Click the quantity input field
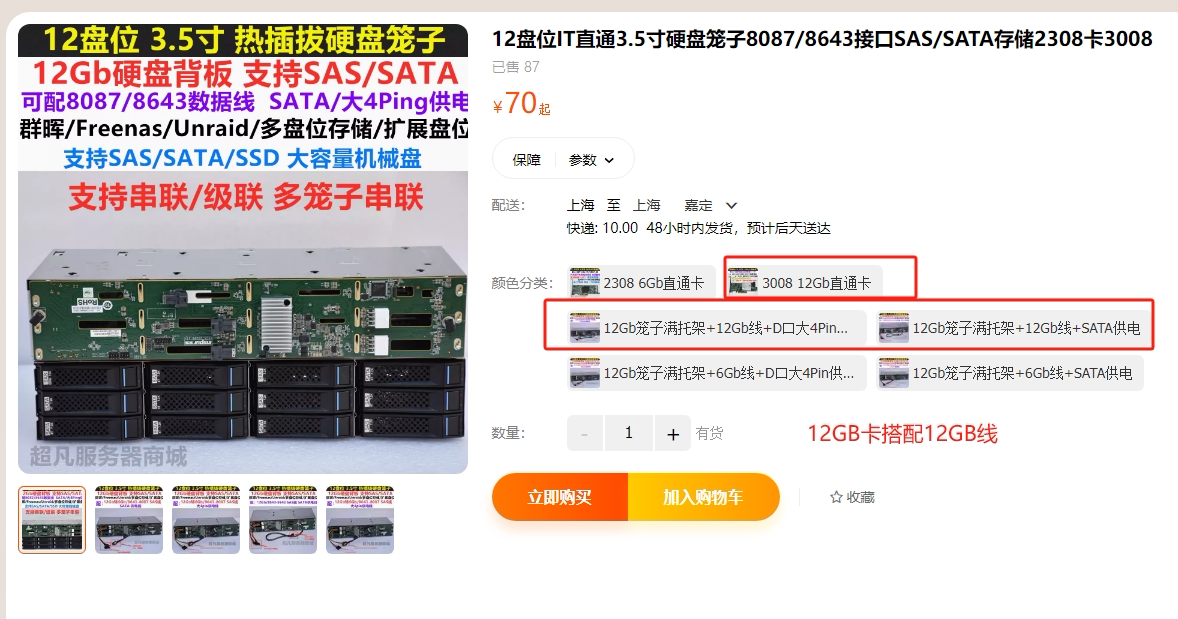The width and height of the screenshot is (1178, 619). pos(629,433)
